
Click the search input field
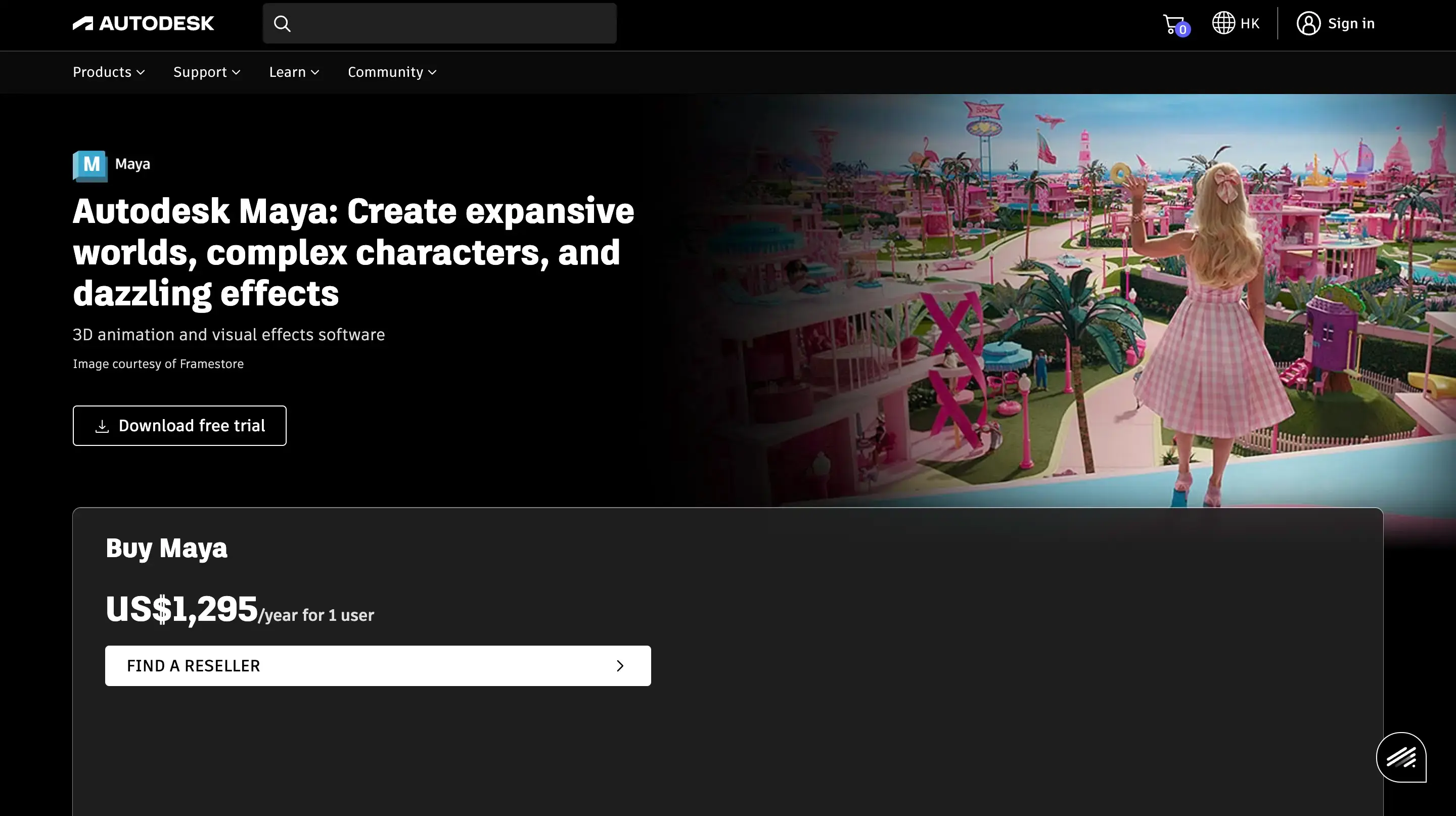click(440, 23)
